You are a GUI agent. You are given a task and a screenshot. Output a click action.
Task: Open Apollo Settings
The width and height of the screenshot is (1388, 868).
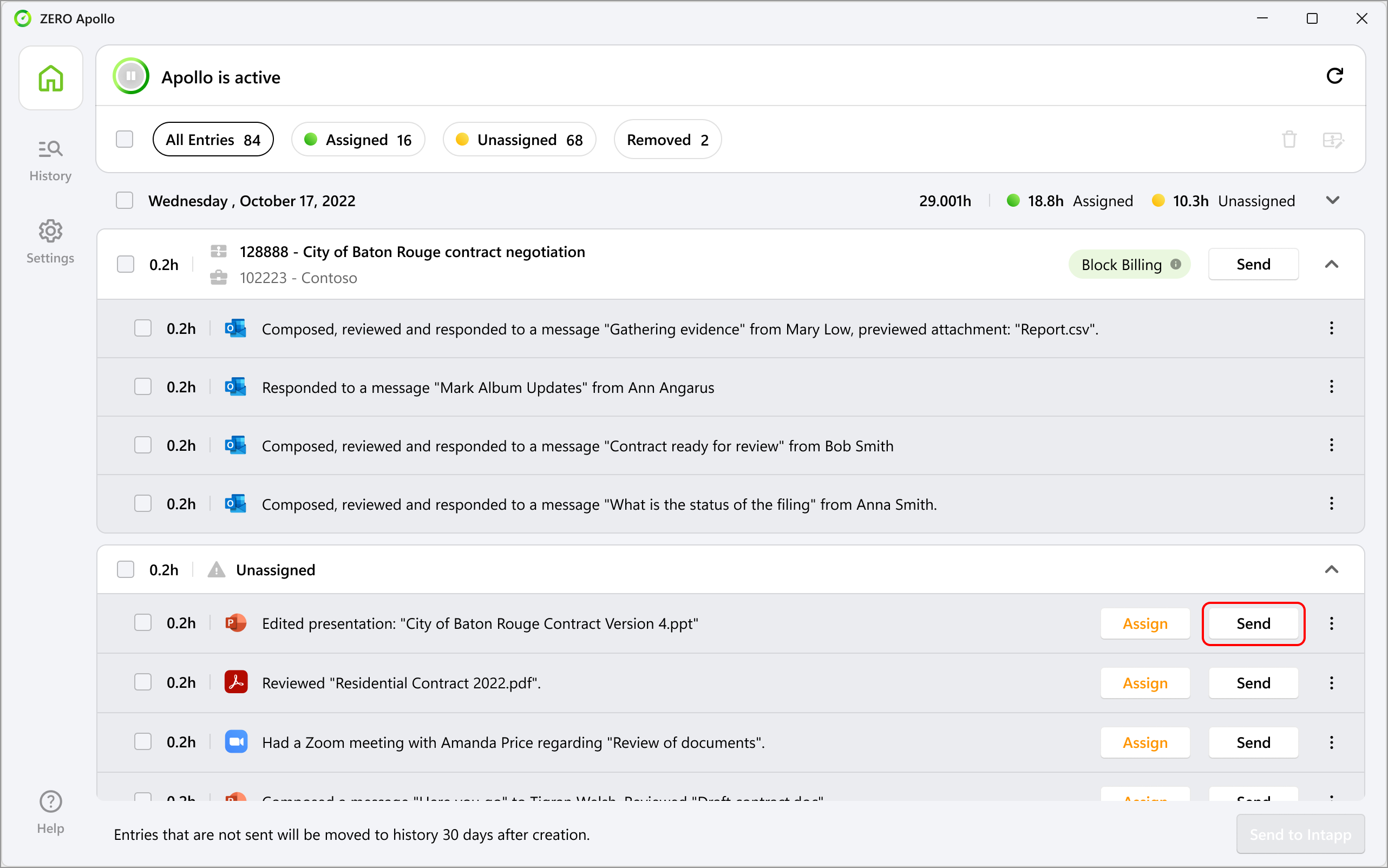click(x=50, y=242)
